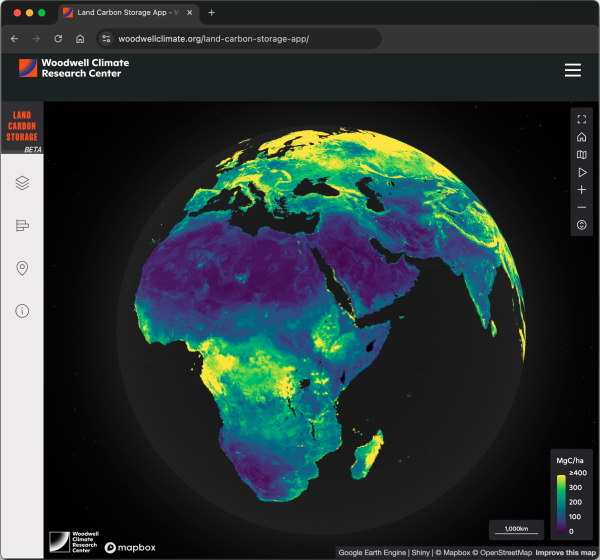Open the hamburger navigation menu
This screenshot has width=600, height=560.
[572, 70]
